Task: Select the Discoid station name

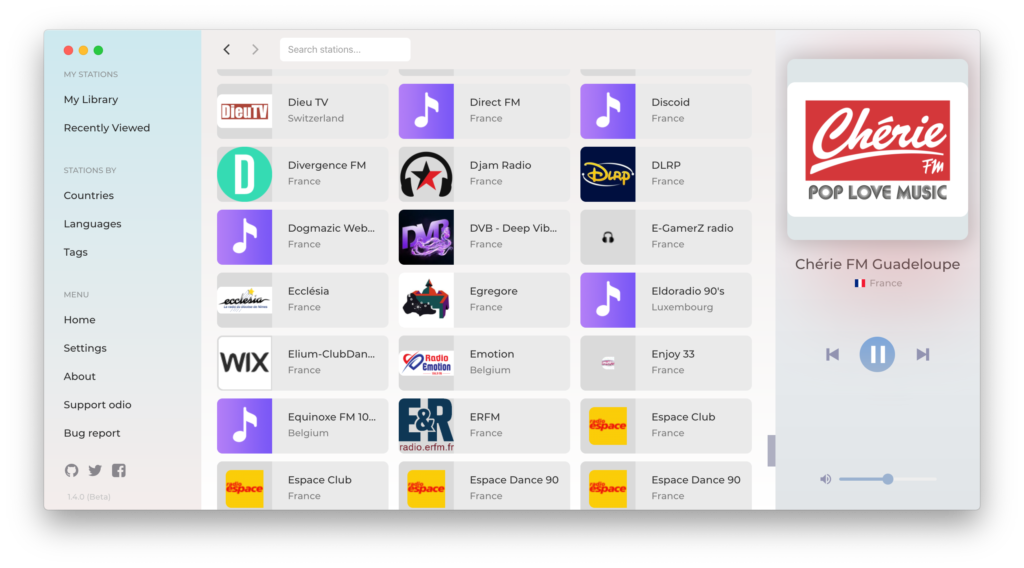Action: click(670, 103)
